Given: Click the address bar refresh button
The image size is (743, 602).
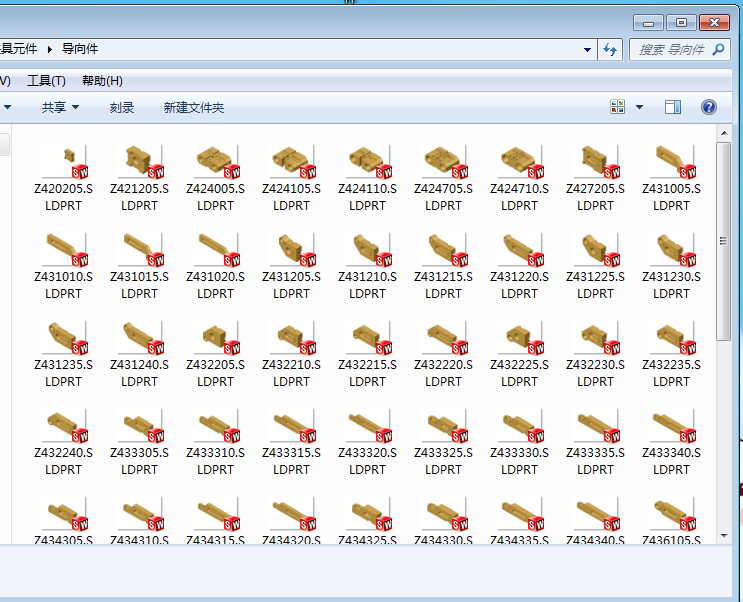Looking at the screenshot, I should (610, 49).
